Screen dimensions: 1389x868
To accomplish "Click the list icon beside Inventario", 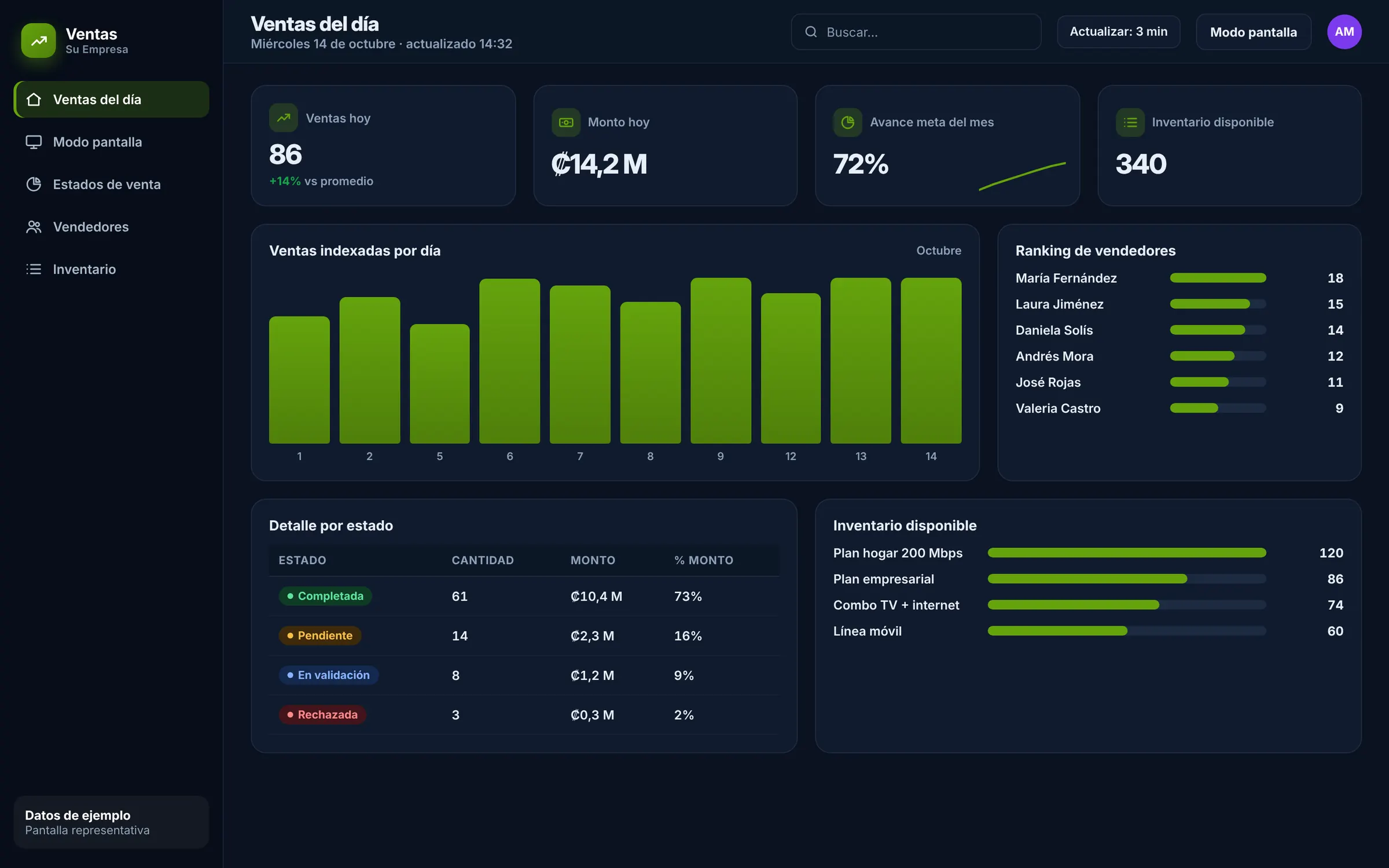I will click(x=34, y=269).
